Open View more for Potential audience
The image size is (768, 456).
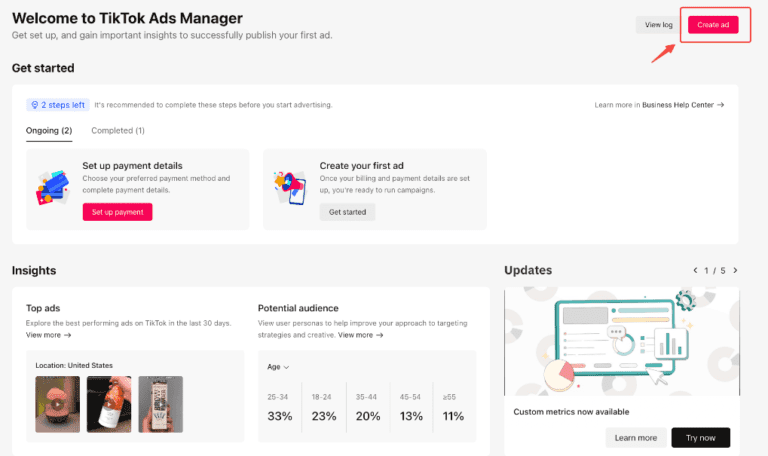(360, 335)
